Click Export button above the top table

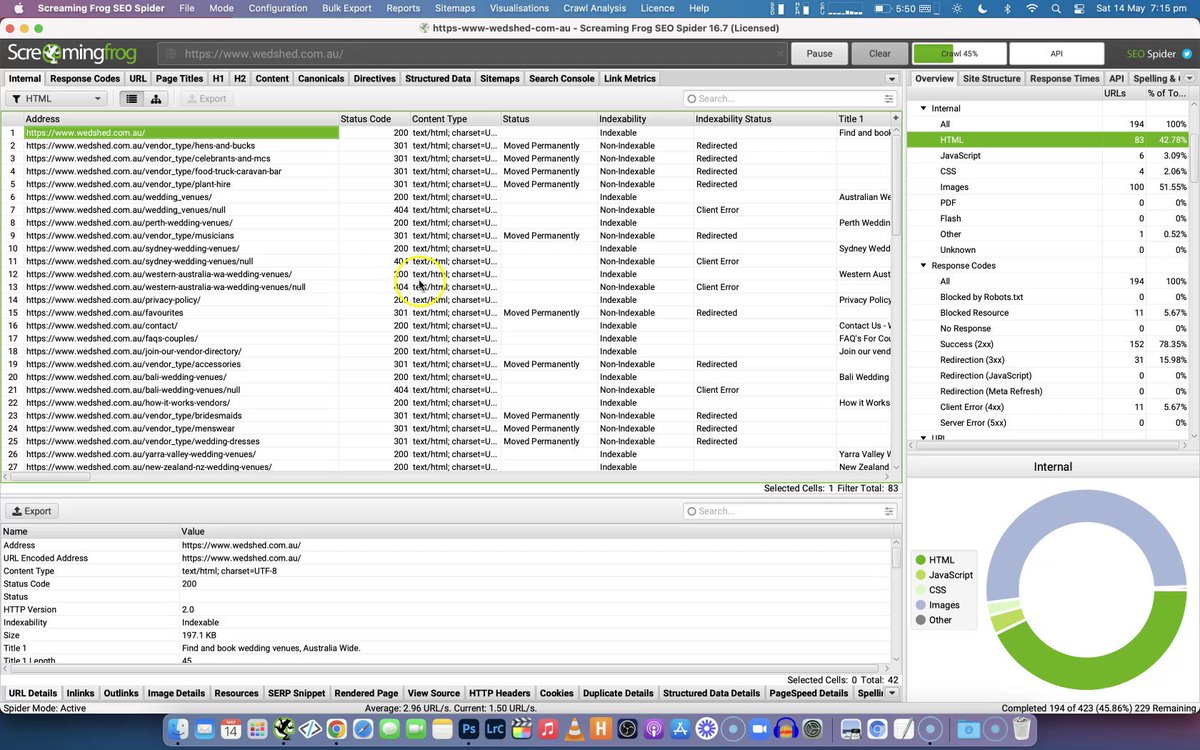pyautogui.click(x=205, y=99)
